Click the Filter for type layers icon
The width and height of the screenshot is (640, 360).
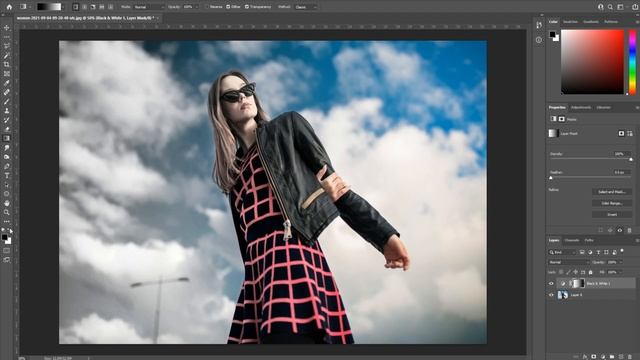598,253
